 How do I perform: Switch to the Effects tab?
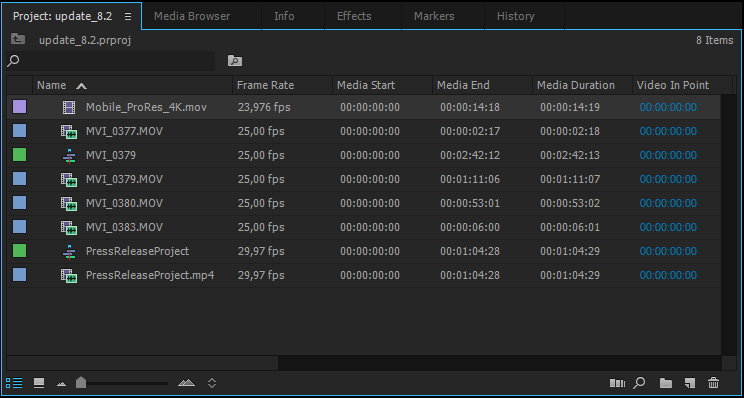coord(354,16)
